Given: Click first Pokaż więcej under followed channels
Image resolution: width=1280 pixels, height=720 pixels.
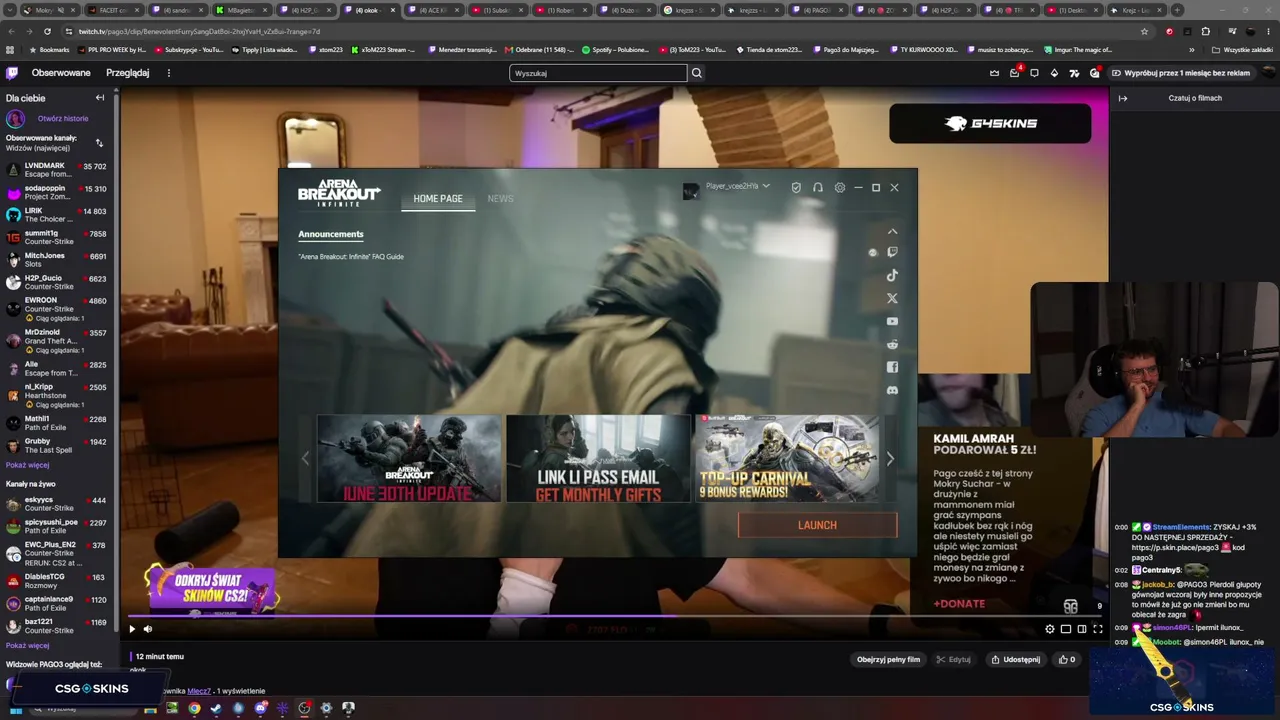Looking at the screenshot, I should 27,465.
